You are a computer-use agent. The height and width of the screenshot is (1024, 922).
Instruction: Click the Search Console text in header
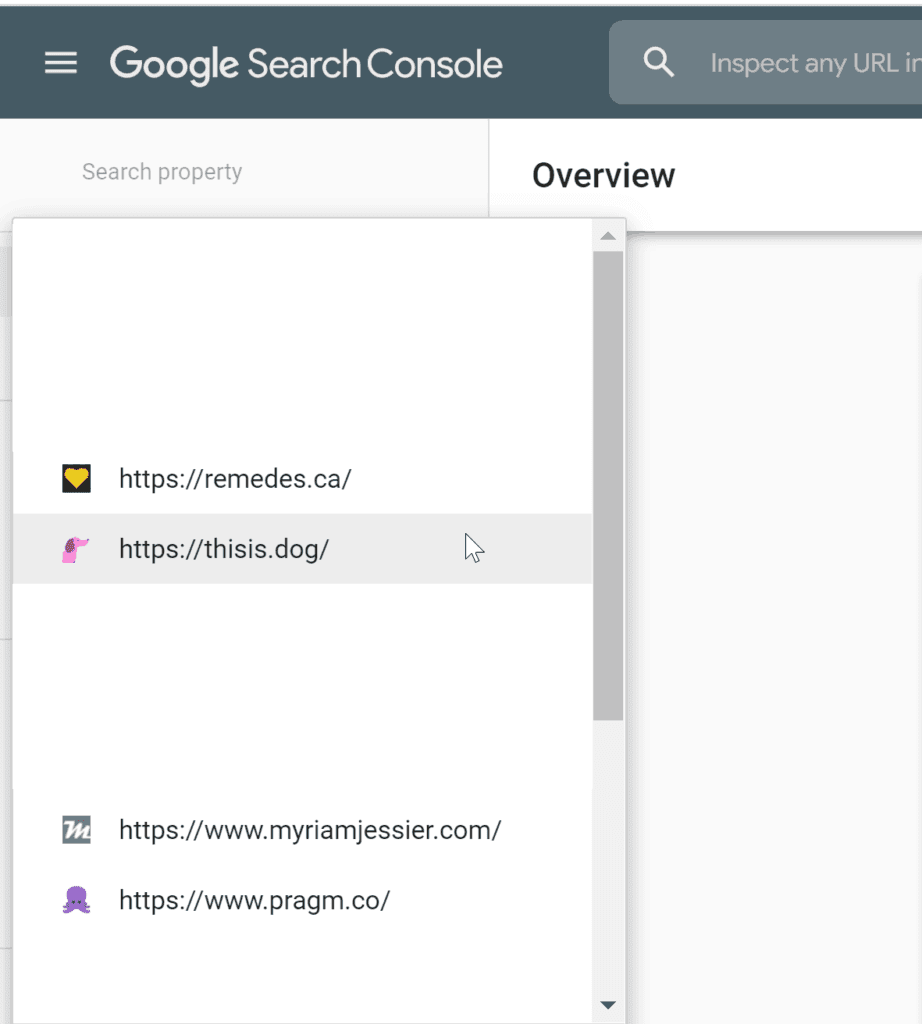[375, 65]
